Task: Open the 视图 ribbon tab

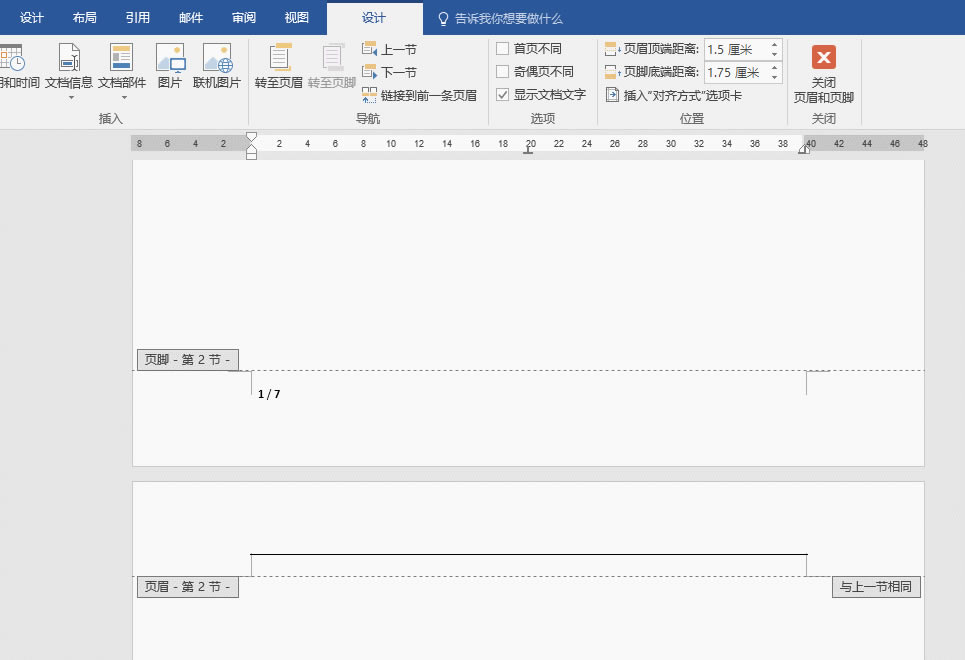Action: 296,18
